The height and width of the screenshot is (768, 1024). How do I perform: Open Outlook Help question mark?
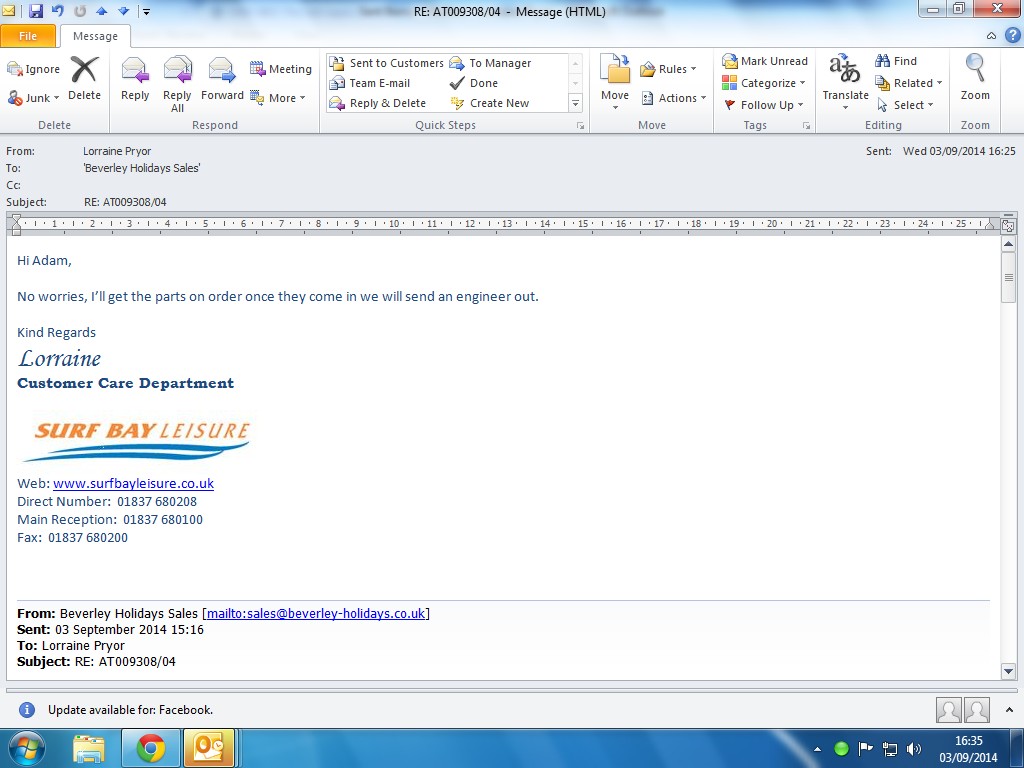[x=1012, y=35]
